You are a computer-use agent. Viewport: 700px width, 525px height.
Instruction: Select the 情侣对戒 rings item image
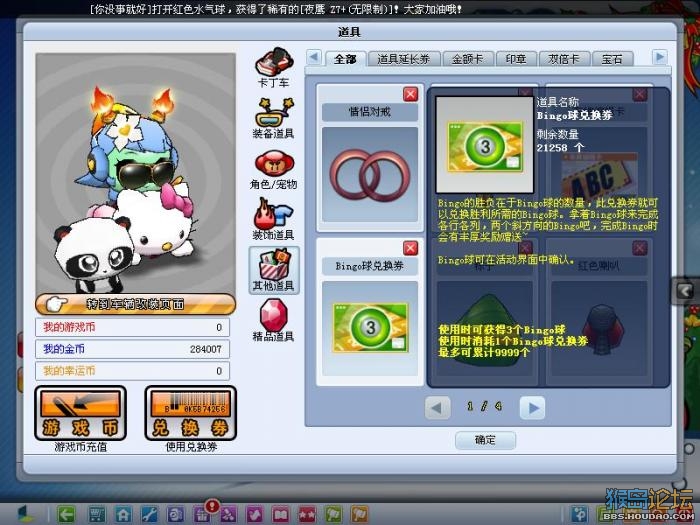click(370, 175)
